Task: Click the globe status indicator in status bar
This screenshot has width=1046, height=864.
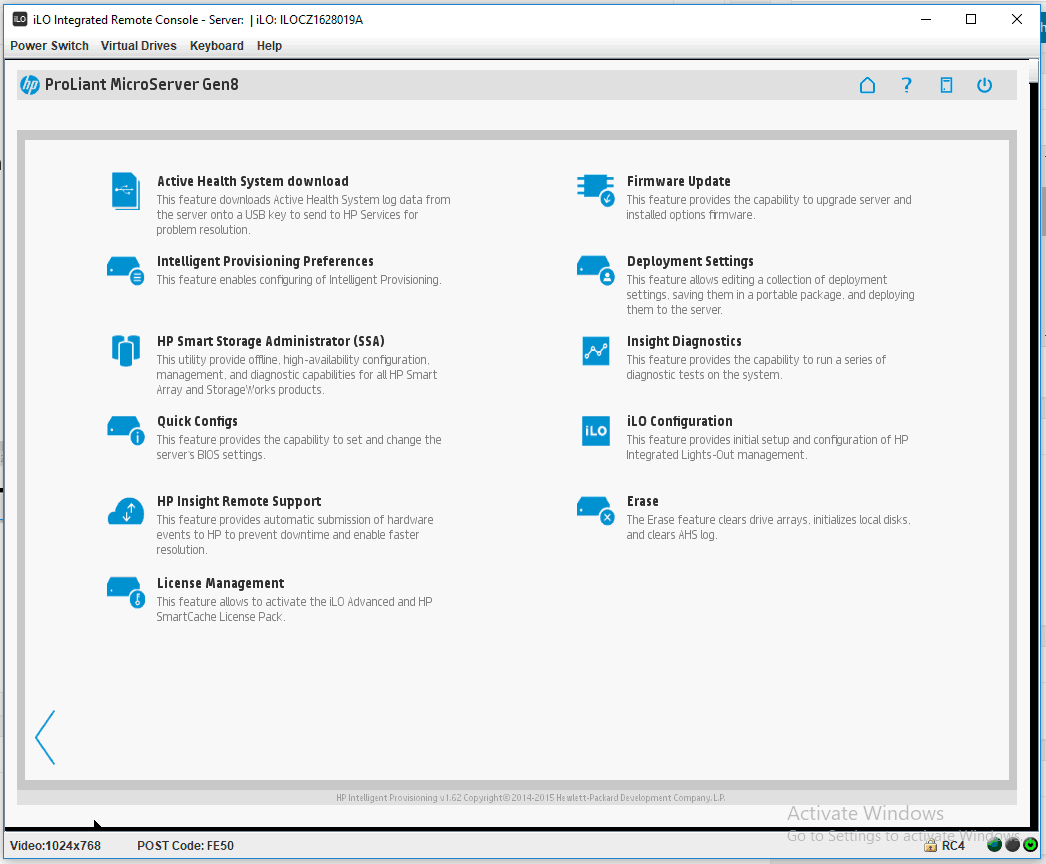Action: (994, 845)
